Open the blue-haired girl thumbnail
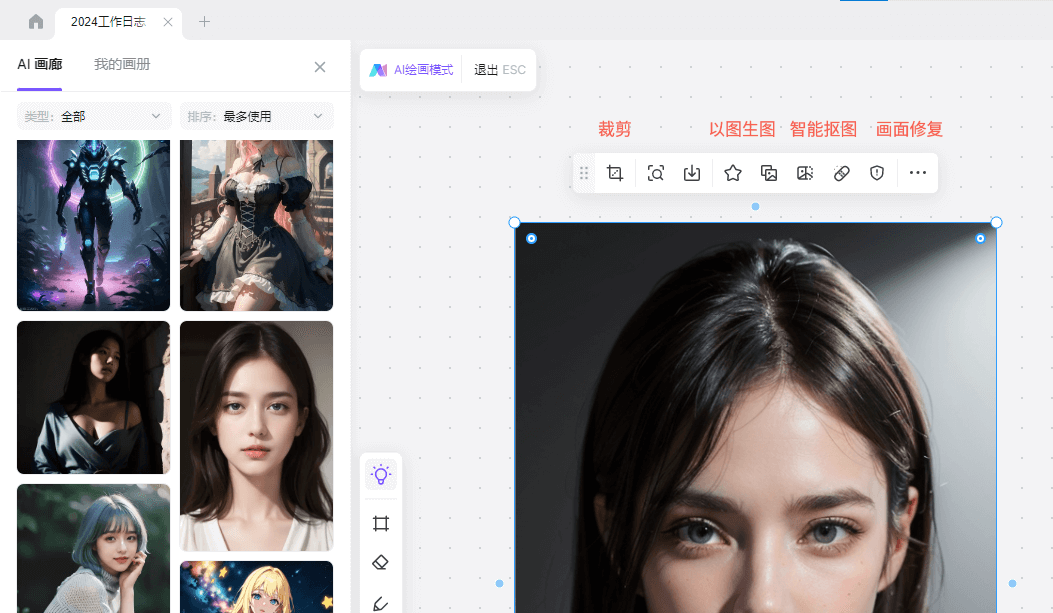Viewport: 1053px width, 613px height. point(93,548)
